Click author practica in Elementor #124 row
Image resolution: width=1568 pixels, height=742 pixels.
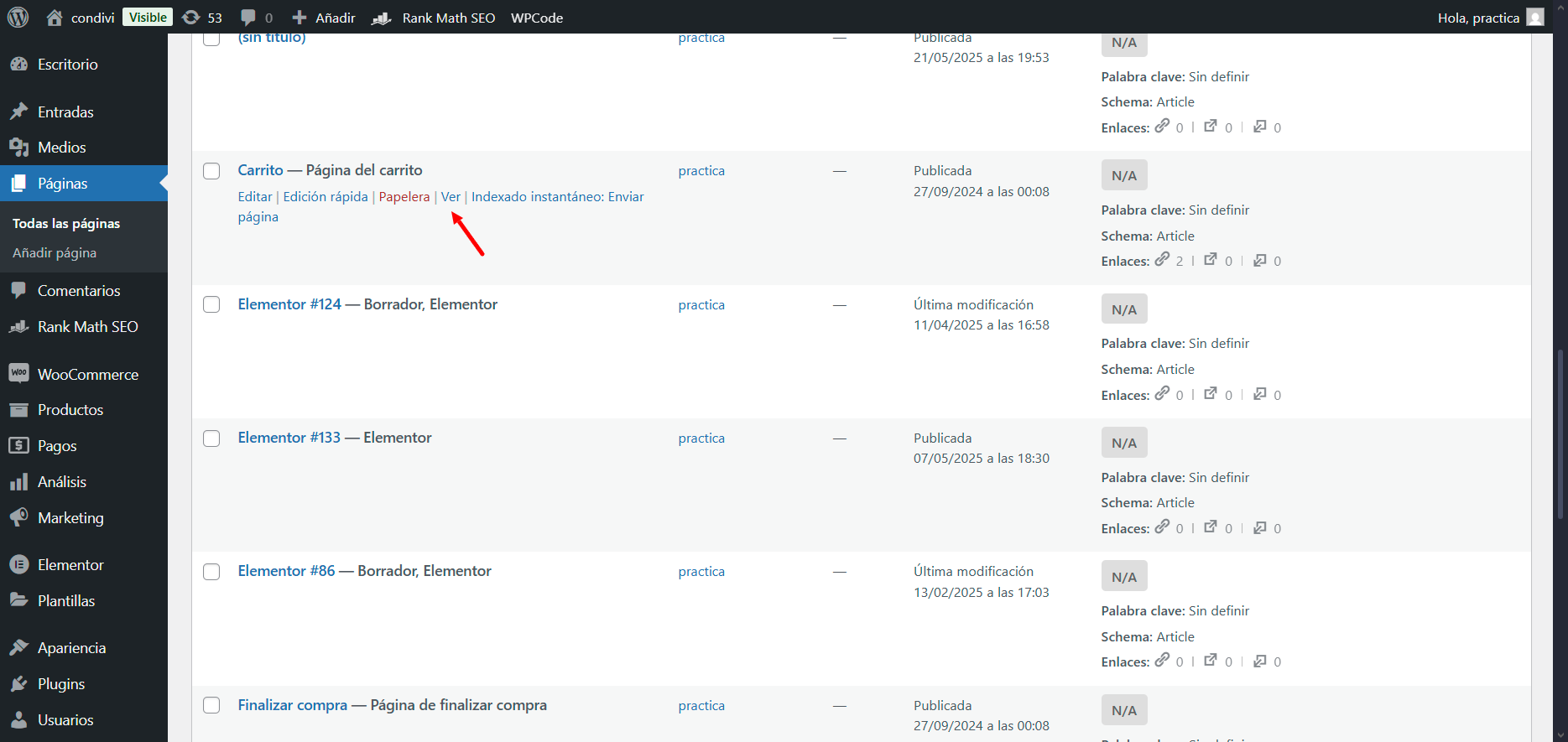tap(701, 305)
